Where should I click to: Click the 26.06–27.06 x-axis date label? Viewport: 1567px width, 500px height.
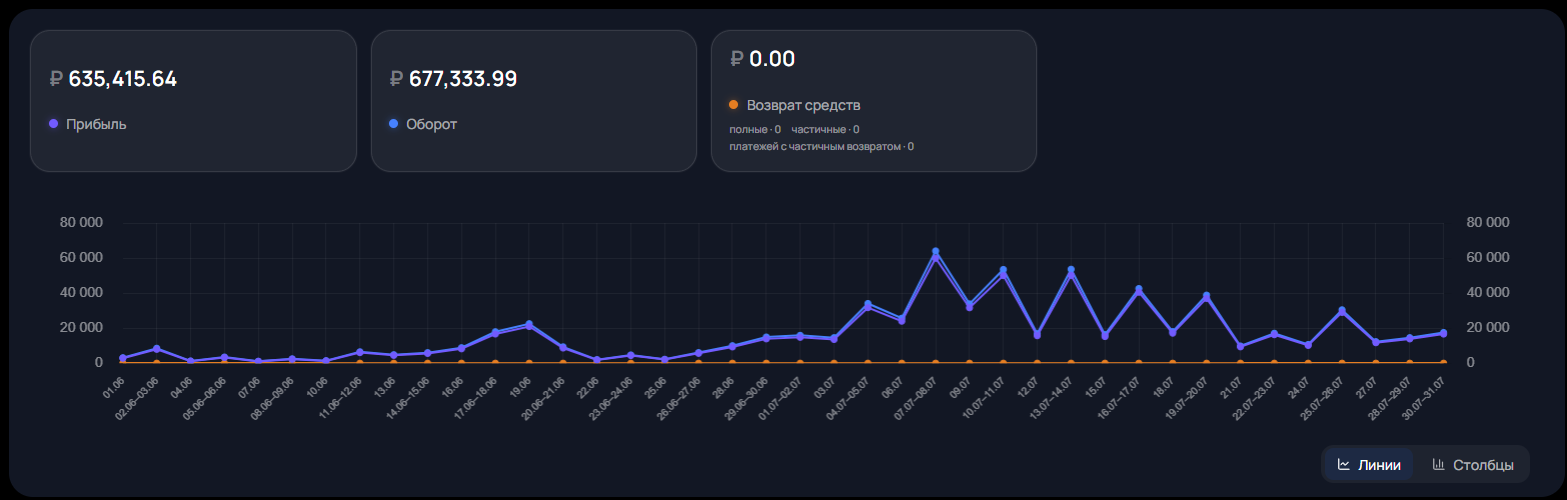(680, 399)
